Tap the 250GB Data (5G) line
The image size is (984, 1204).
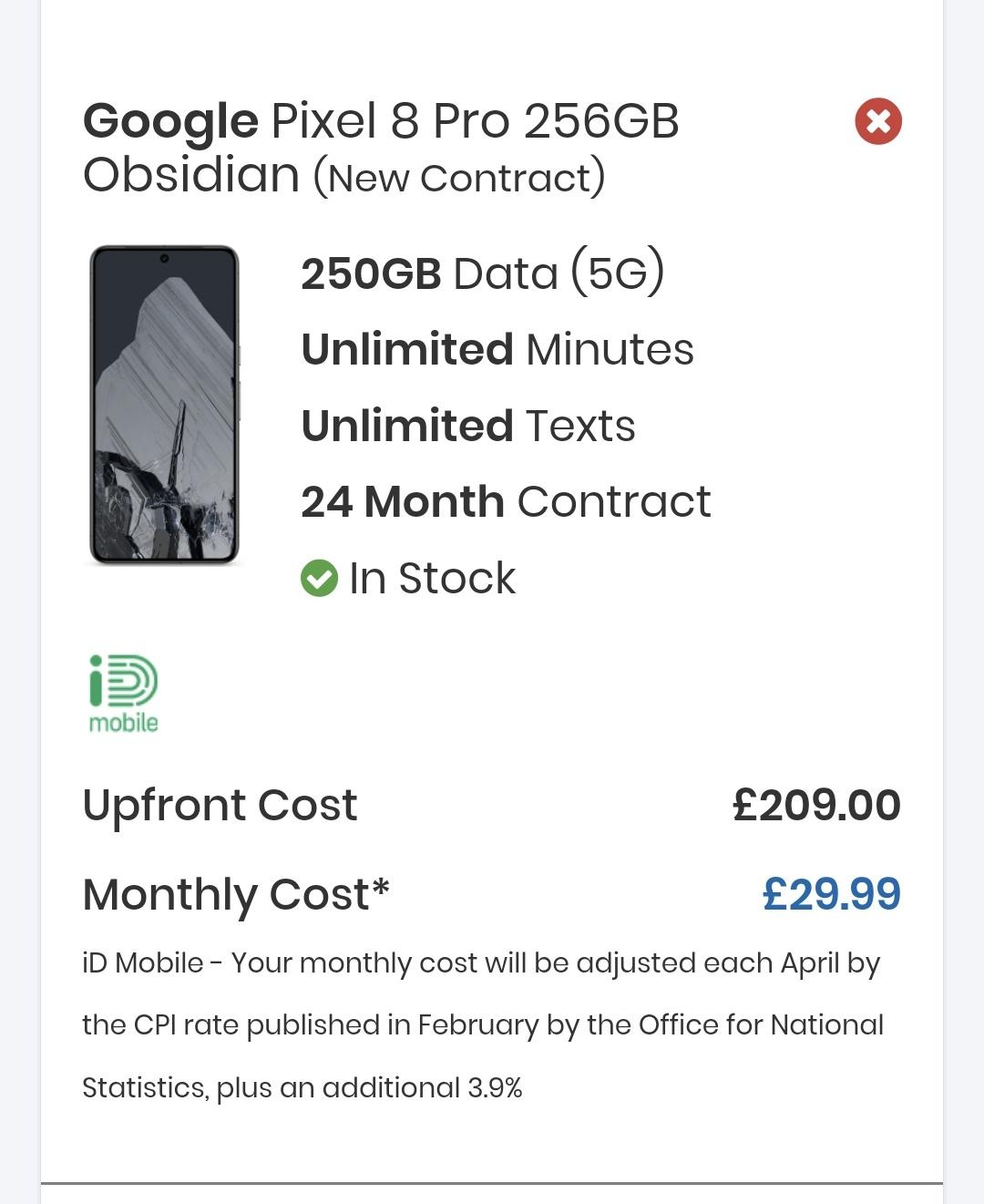point(483,273)
